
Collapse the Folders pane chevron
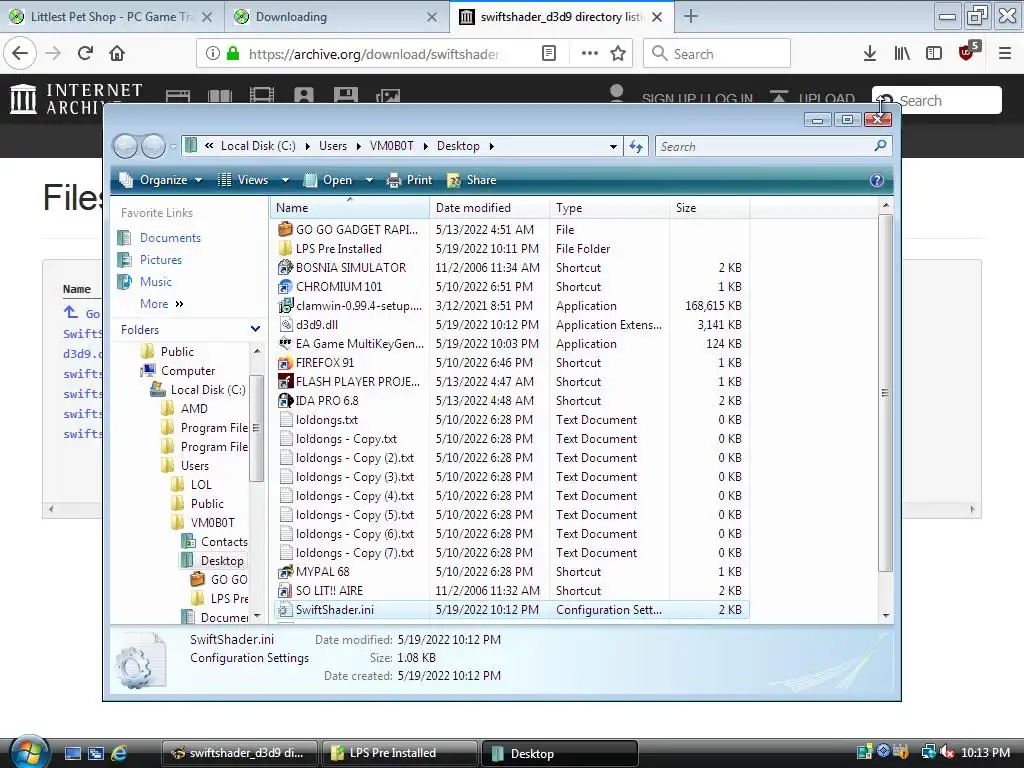tap(255, 329)
